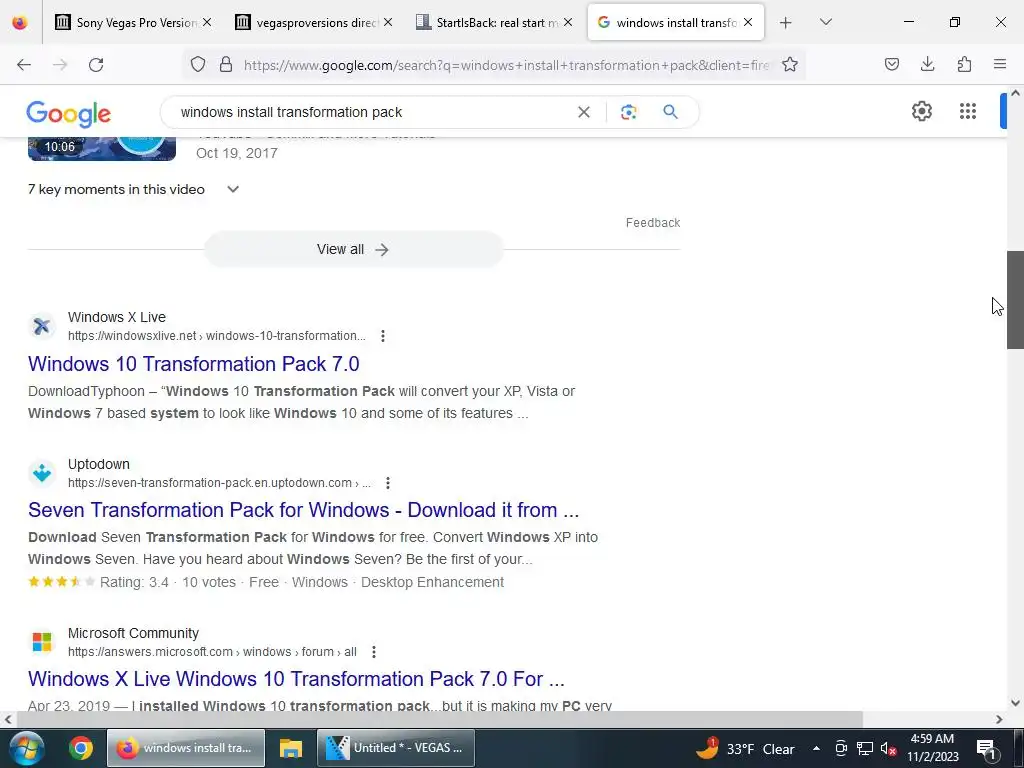The height and width of the screenshot is (768, 1024).
Task: Open options for the Windows X Live result
Action: point(383,336)
